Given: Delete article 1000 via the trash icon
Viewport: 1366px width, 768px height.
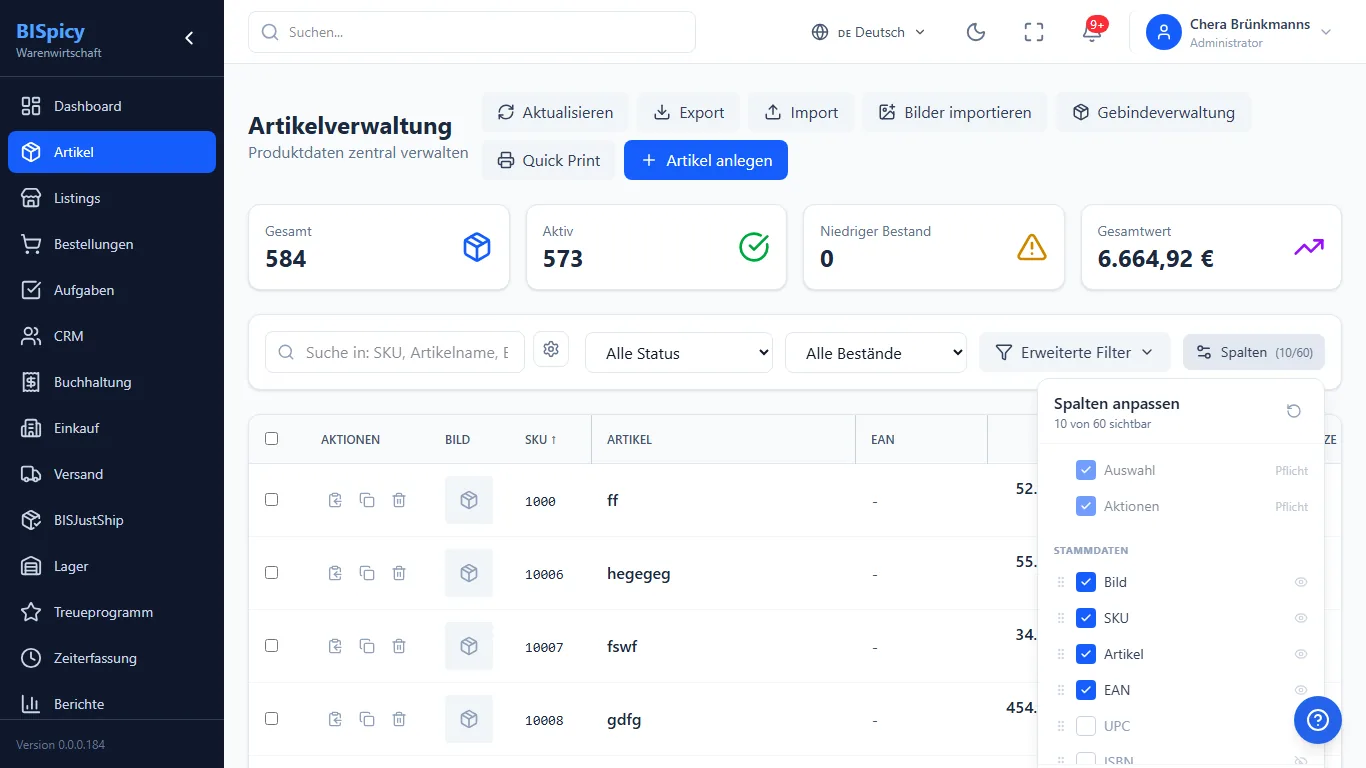Looking at the screenshot, I should click(x=399, y=500).
